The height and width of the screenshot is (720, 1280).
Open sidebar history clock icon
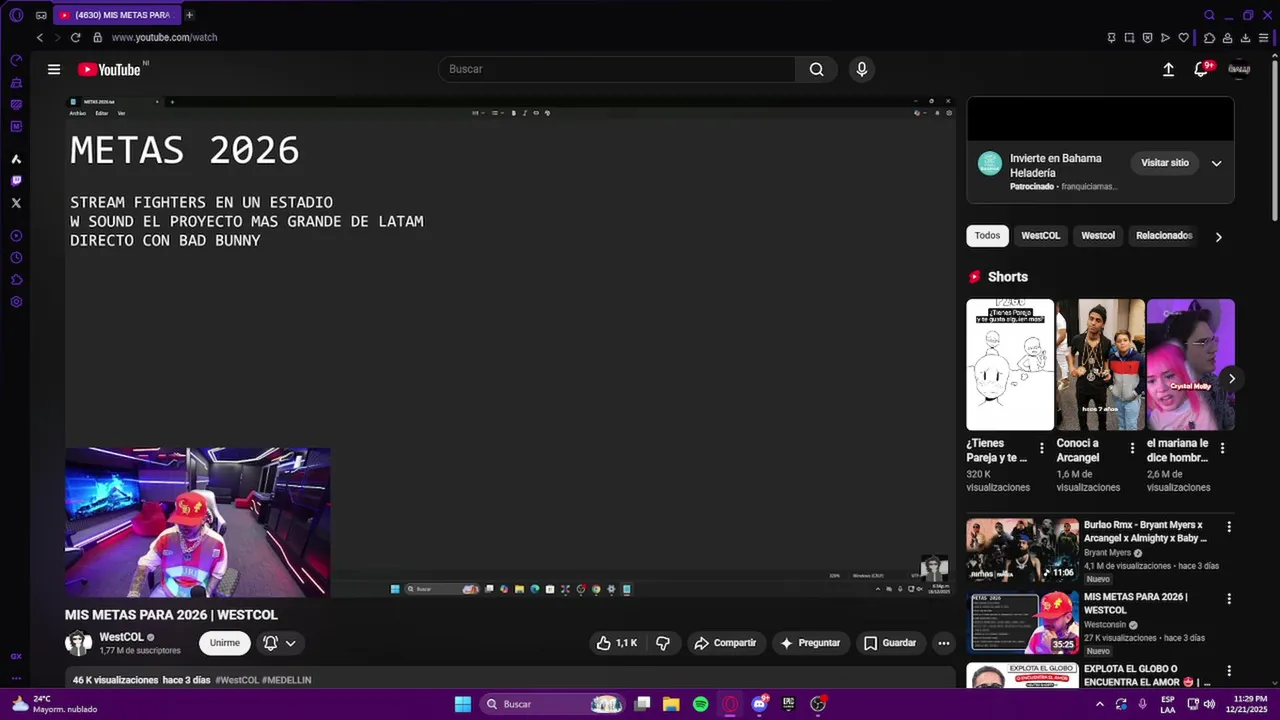16,258
